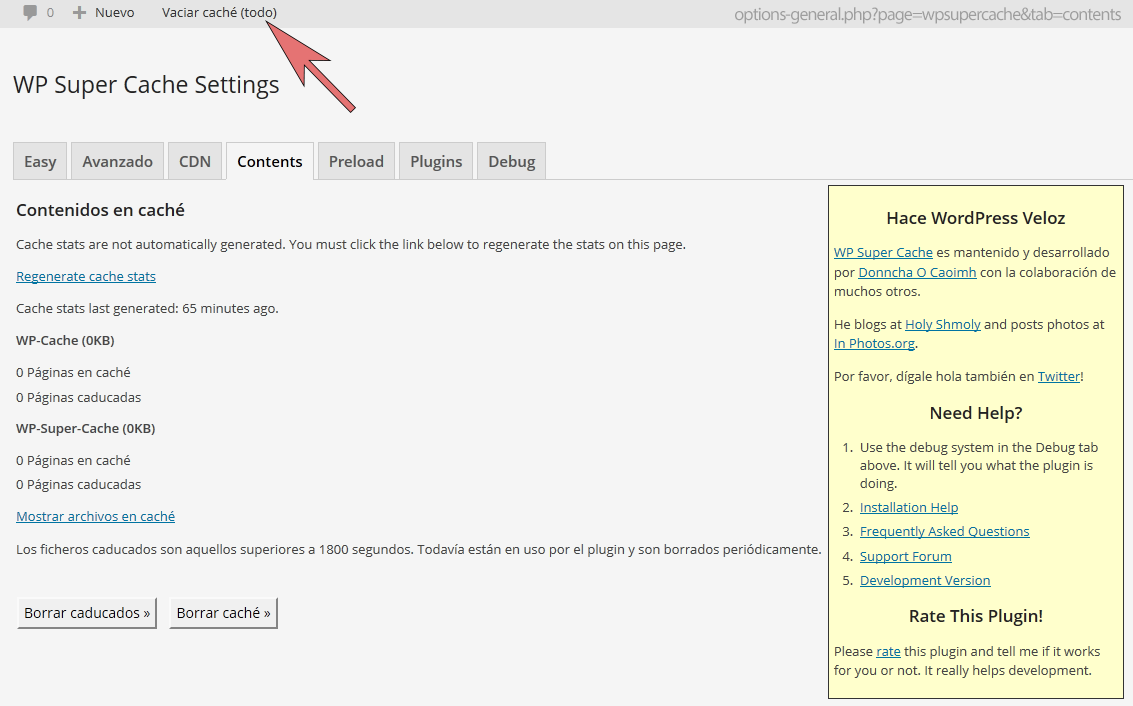Image resolution: width=1133 pixels, height=706 pixels.
Task: Switch to the Easy tab
Action: (40, 161)
